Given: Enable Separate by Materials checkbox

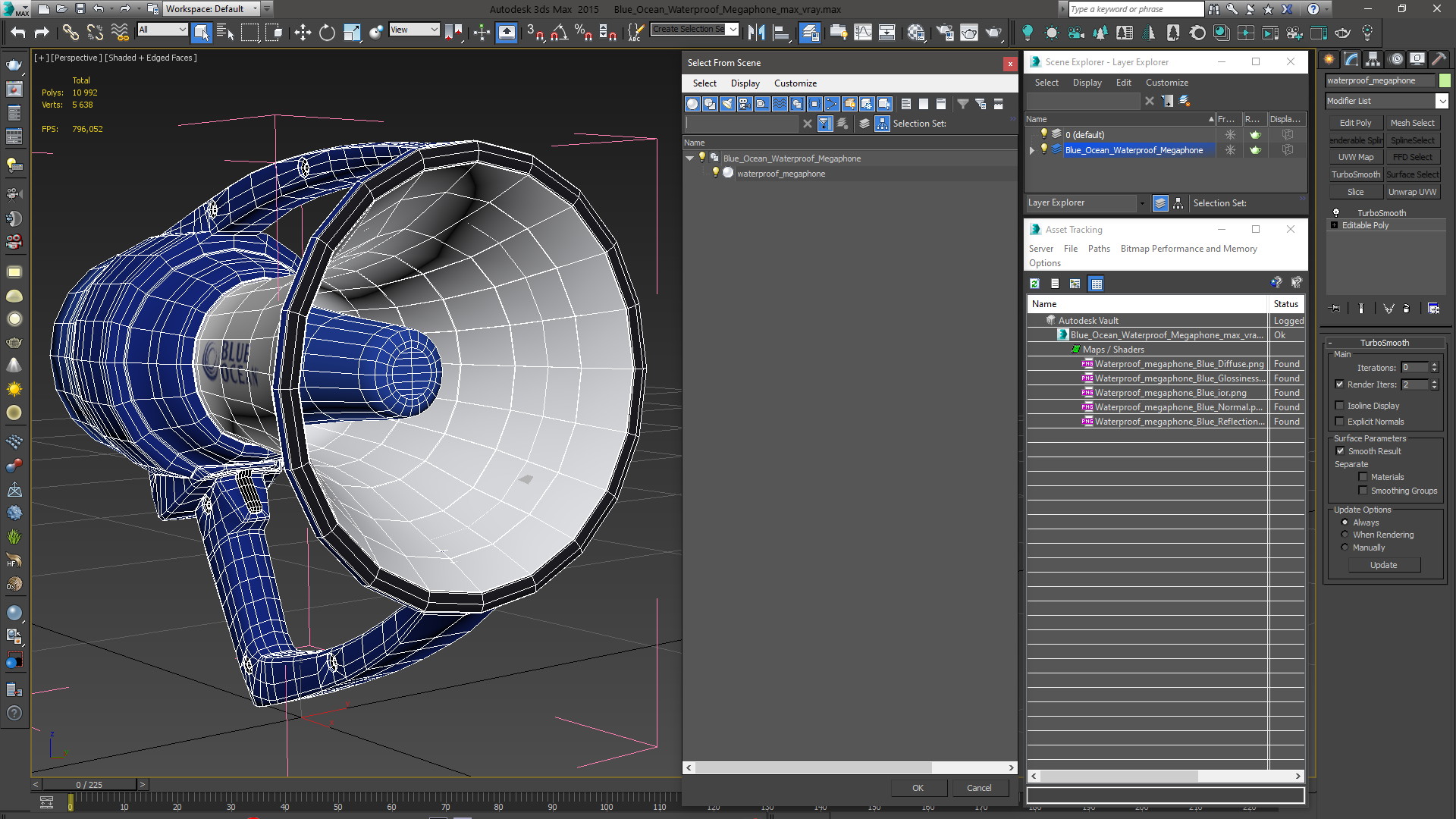Looking at the screenshot, I should pyautogui.click(x=1363, y=477).
